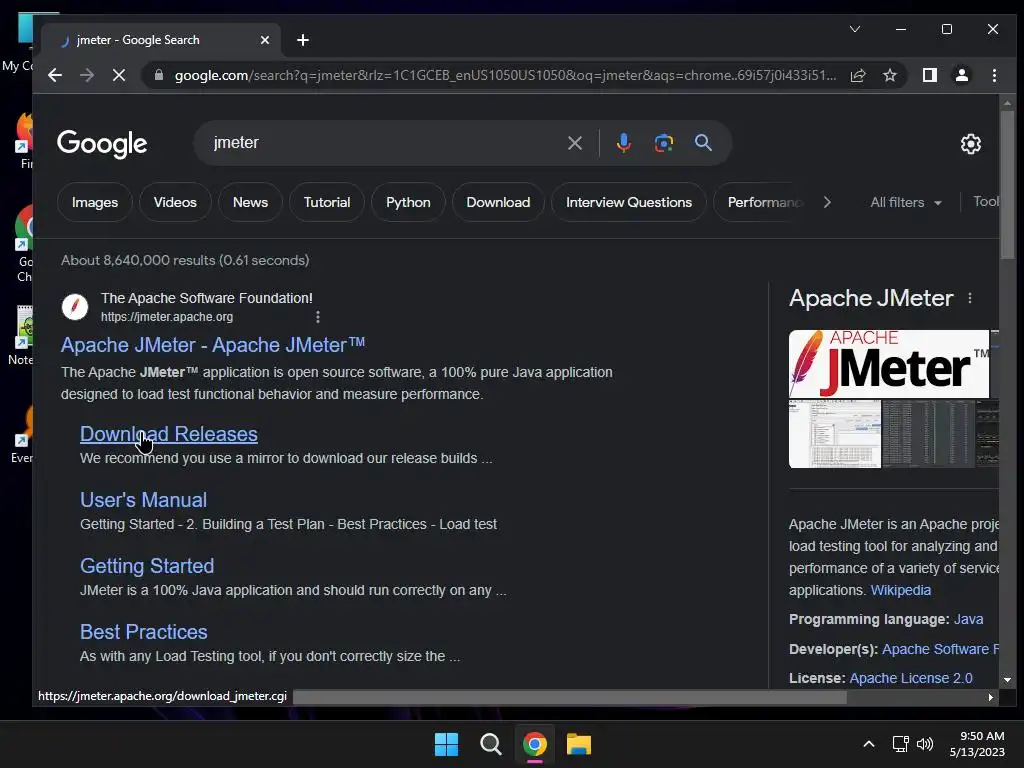Open the Windows Start button
The width and height of the screenshot is (1024, 768).
point(447,744)
